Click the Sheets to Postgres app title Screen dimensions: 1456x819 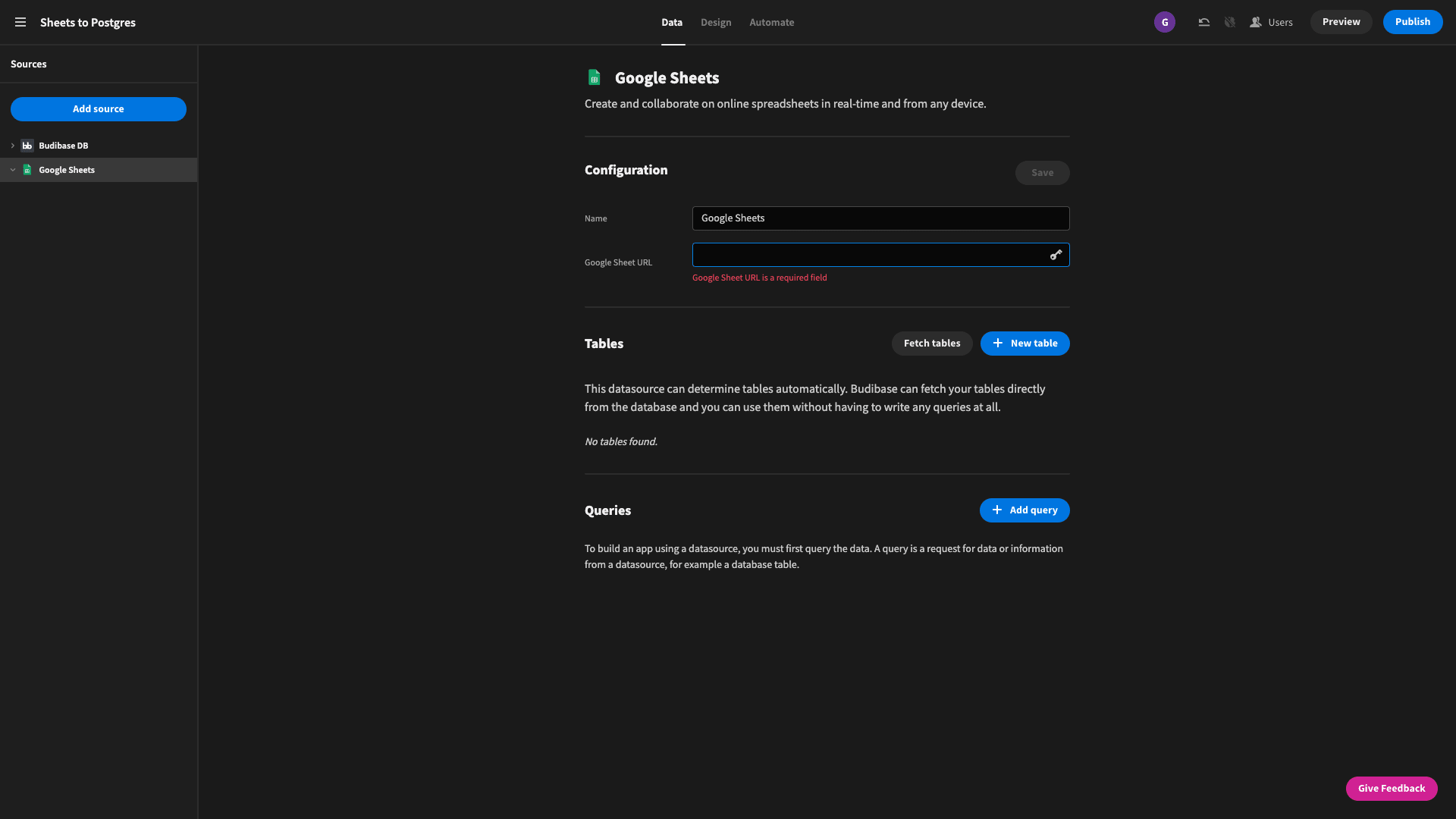tap(88, 22)
